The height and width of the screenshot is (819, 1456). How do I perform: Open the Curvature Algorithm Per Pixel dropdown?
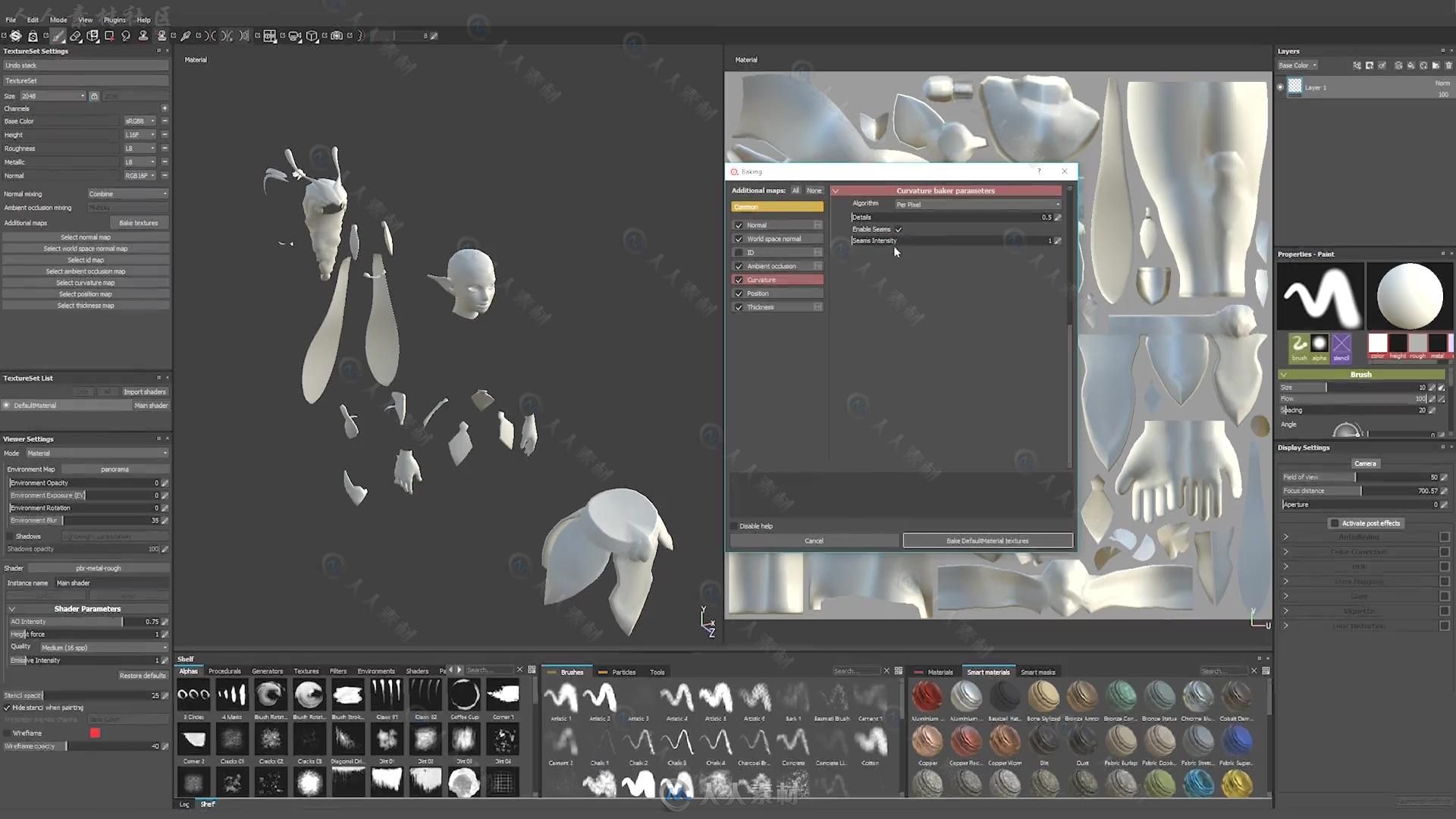click(977, 205)
